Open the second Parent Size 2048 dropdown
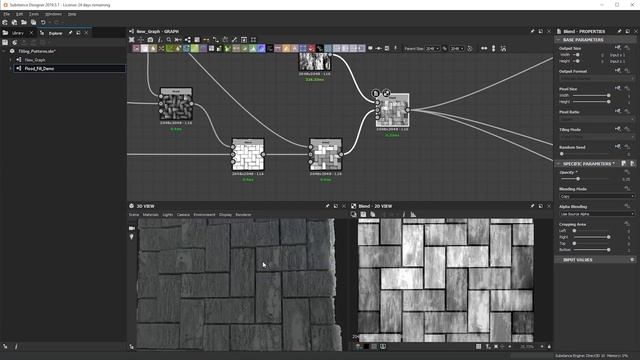 (x=456, y=49)
